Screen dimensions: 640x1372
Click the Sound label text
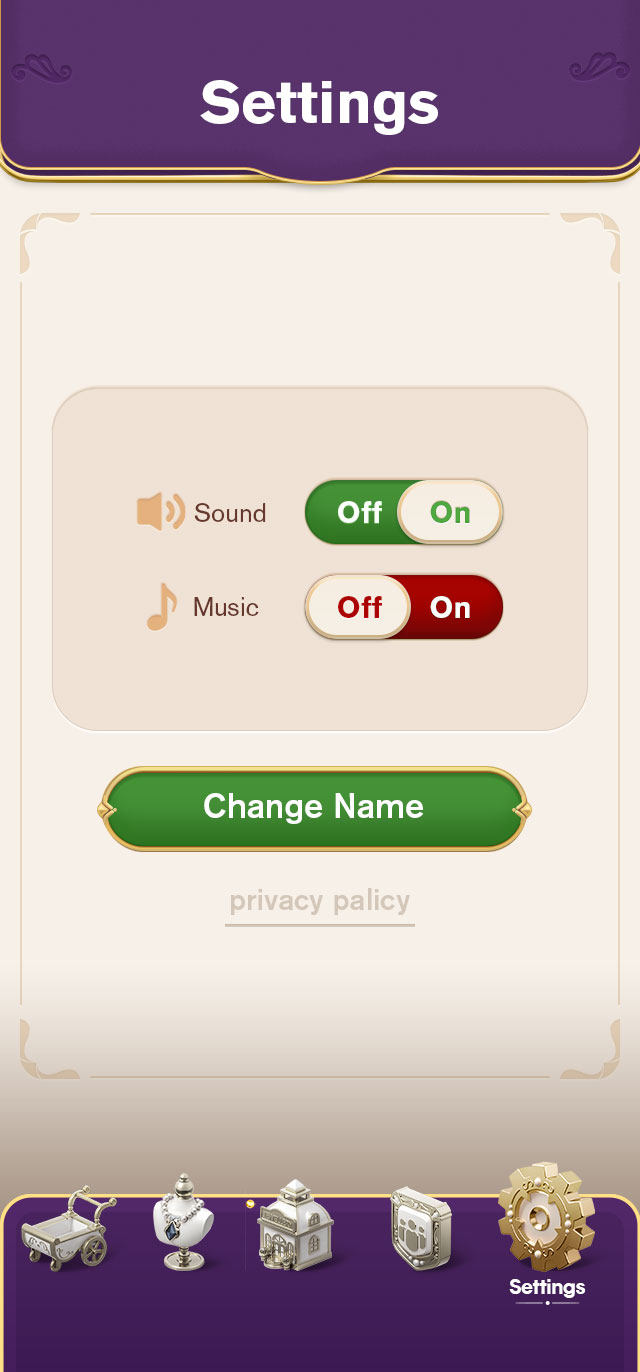coord(230,513)
